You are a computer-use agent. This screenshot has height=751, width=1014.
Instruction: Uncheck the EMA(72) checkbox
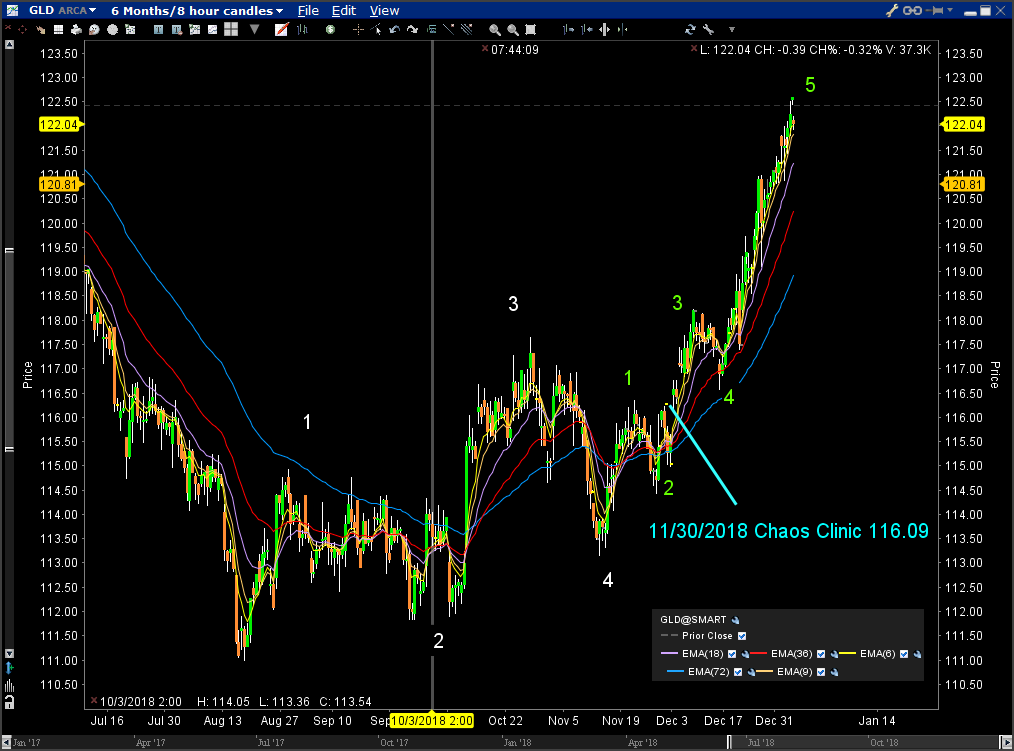pyautogui.click(x=738, y=672)
